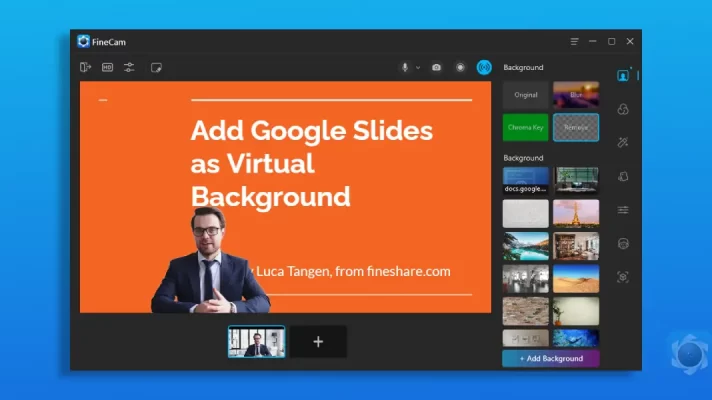Select the Remove background option
This screenshot has width=712, height=400.
click(x=576, y=128)
